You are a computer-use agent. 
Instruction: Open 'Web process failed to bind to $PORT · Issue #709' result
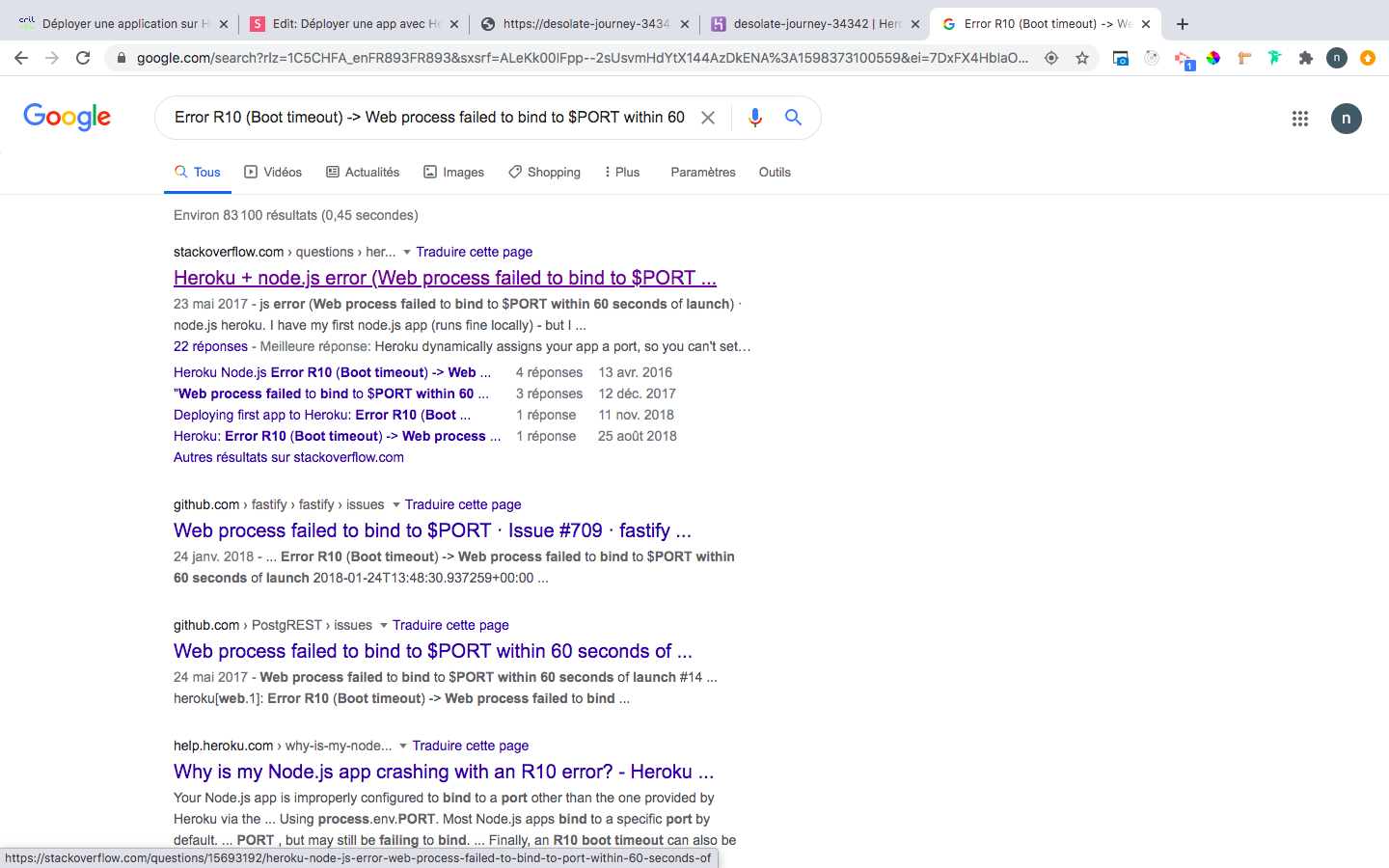(x=432, y=530)
